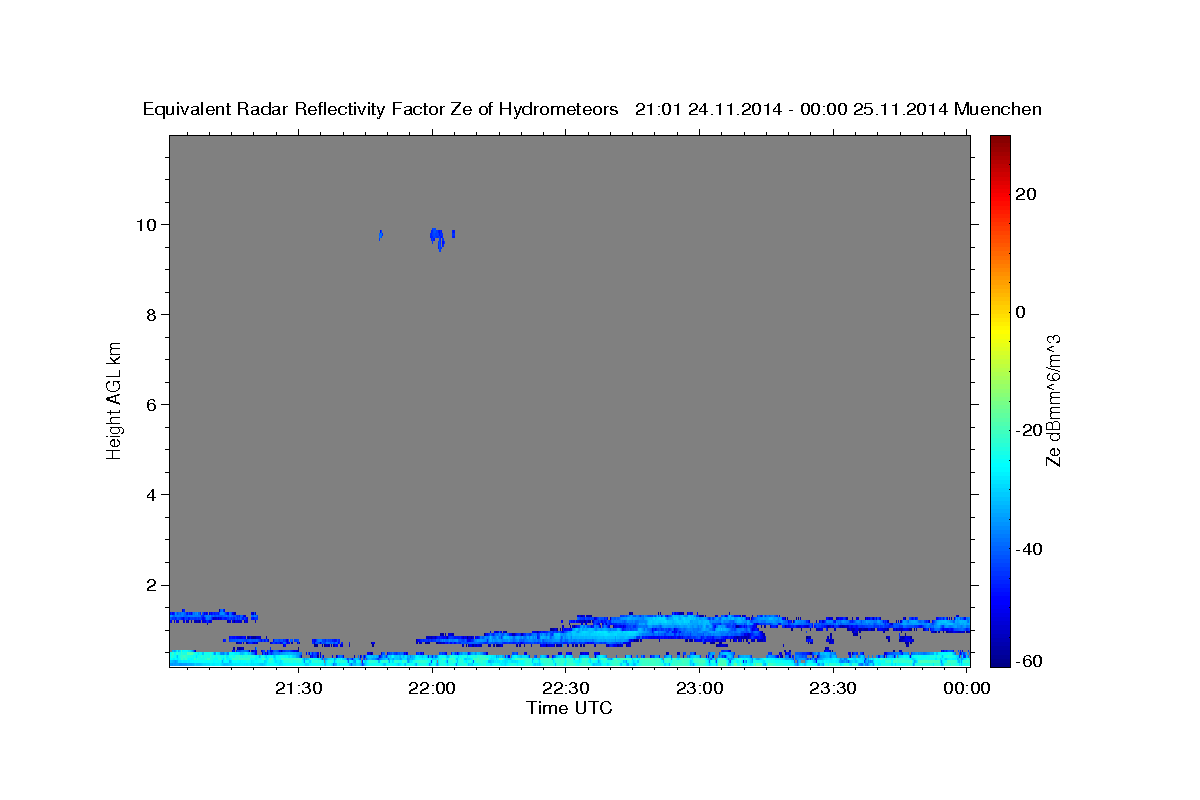Click the 'Time UTC' axis label
Image resolution: width=1200 pixels, height=800 pixels.
(x=569, y=708)
